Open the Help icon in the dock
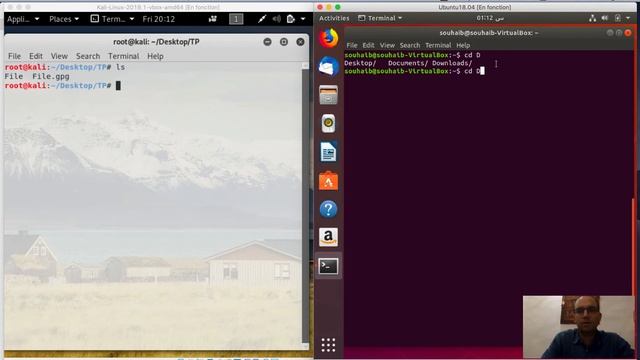The image size is (640, 360). pyautogui.click(x=329, y=209)
